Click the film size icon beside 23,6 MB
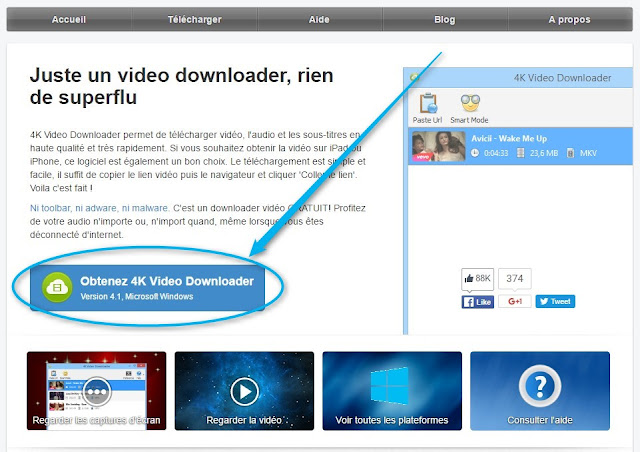 click(x=520, y=153)
